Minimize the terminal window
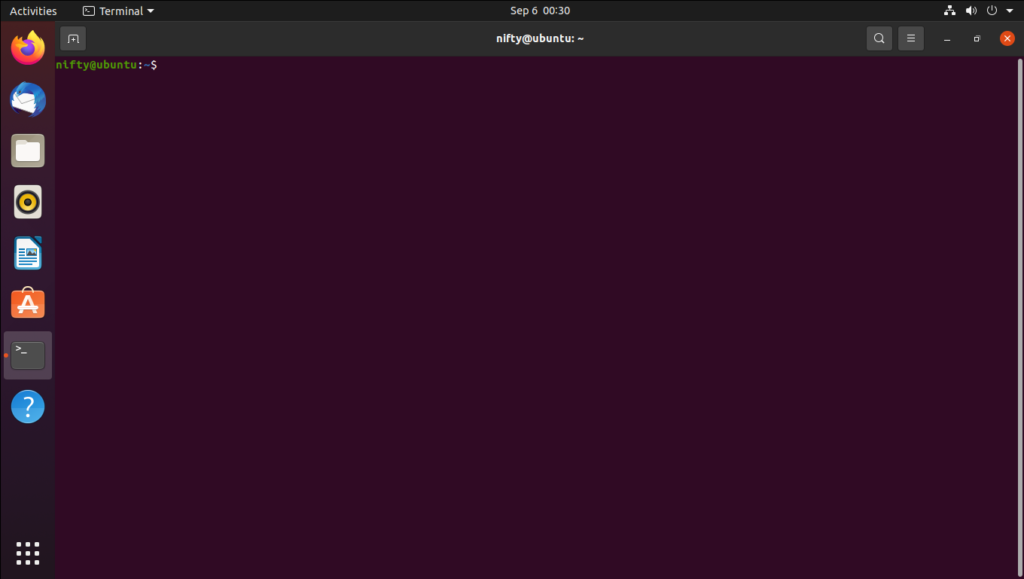 (947, 39)
